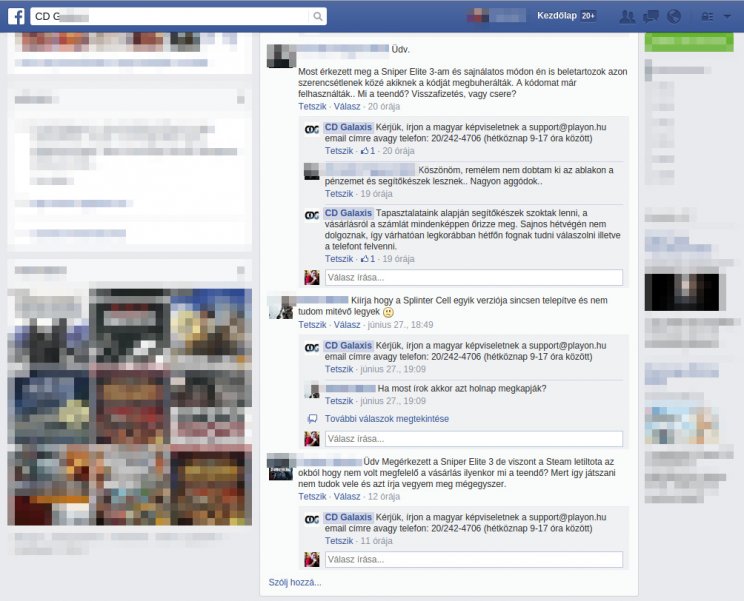Open the CD Galaxis avatar in the 'Tapasztalataink' reply
This screenshot has height=601, width=744.
(x=312, y=215)
